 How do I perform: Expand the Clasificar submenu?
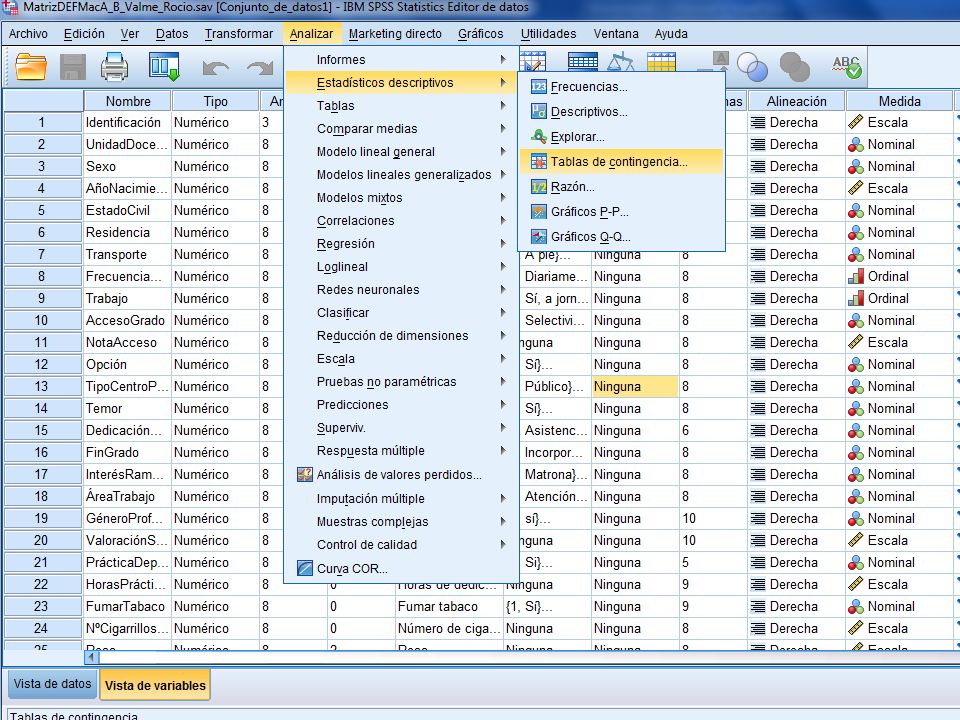tap(400, 312)
